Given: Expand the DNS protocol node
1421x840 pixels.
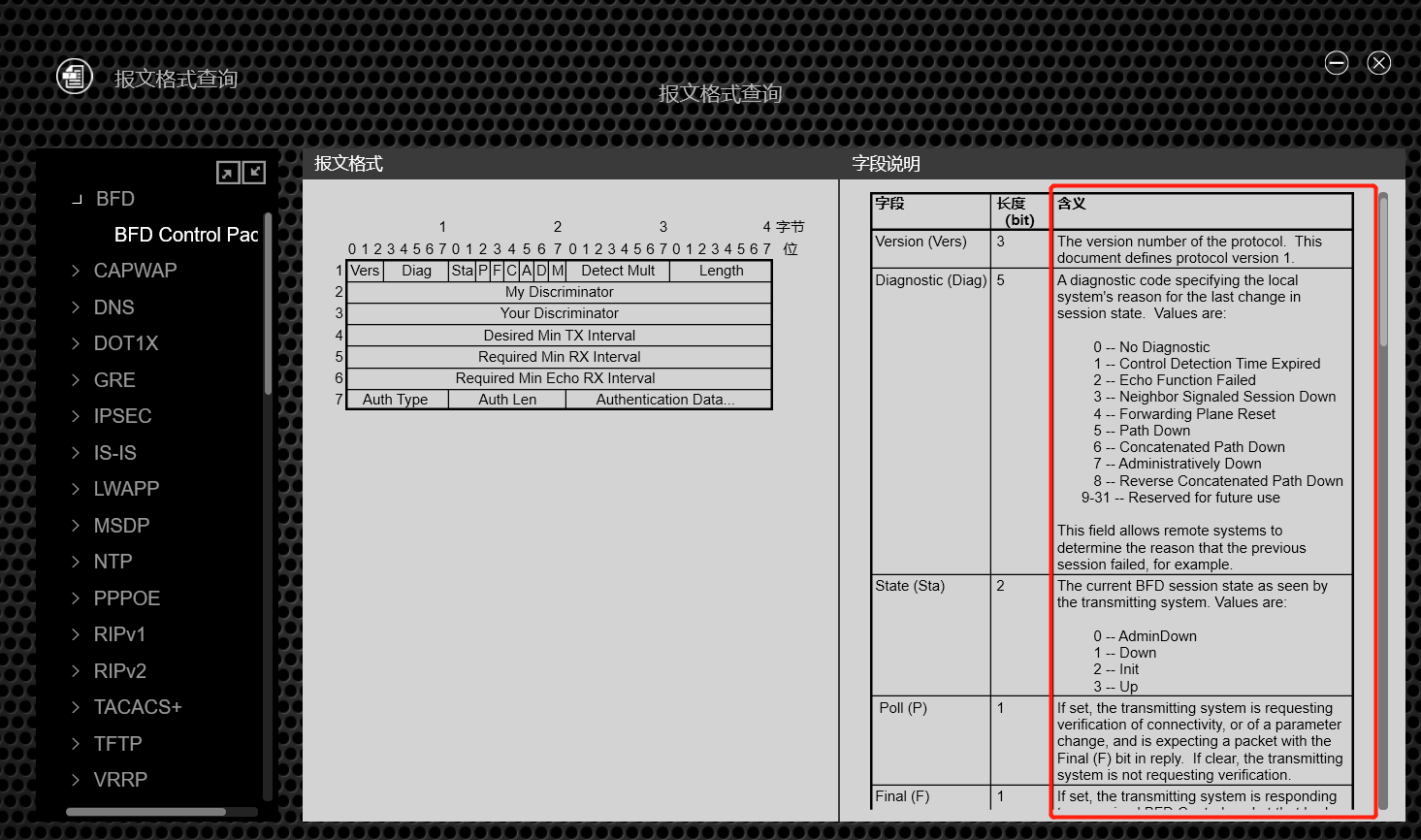Looking at the screenshot, I should pyautogui.click(x=76, y=307).
